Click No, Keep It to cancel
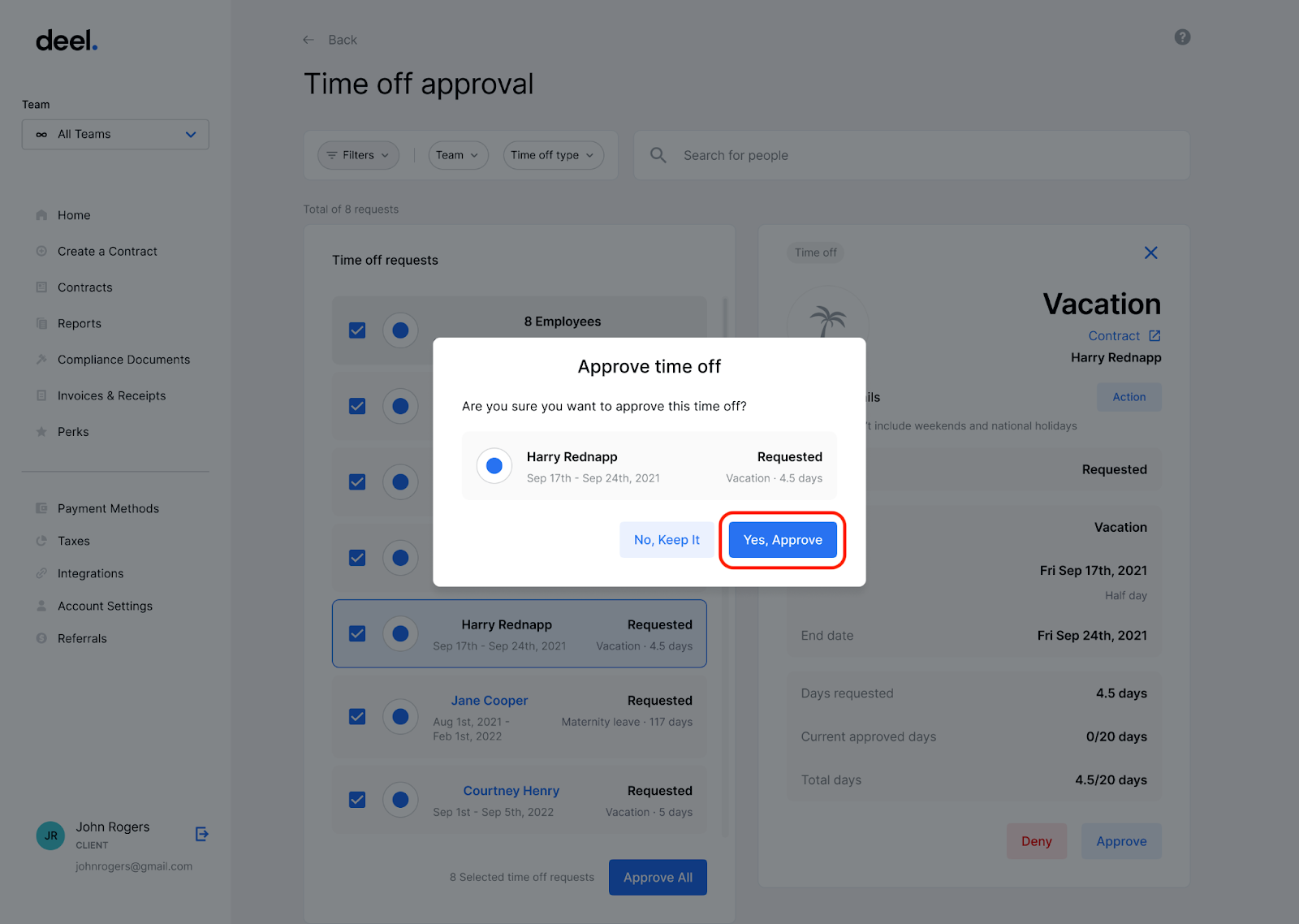 pos(666,539)
